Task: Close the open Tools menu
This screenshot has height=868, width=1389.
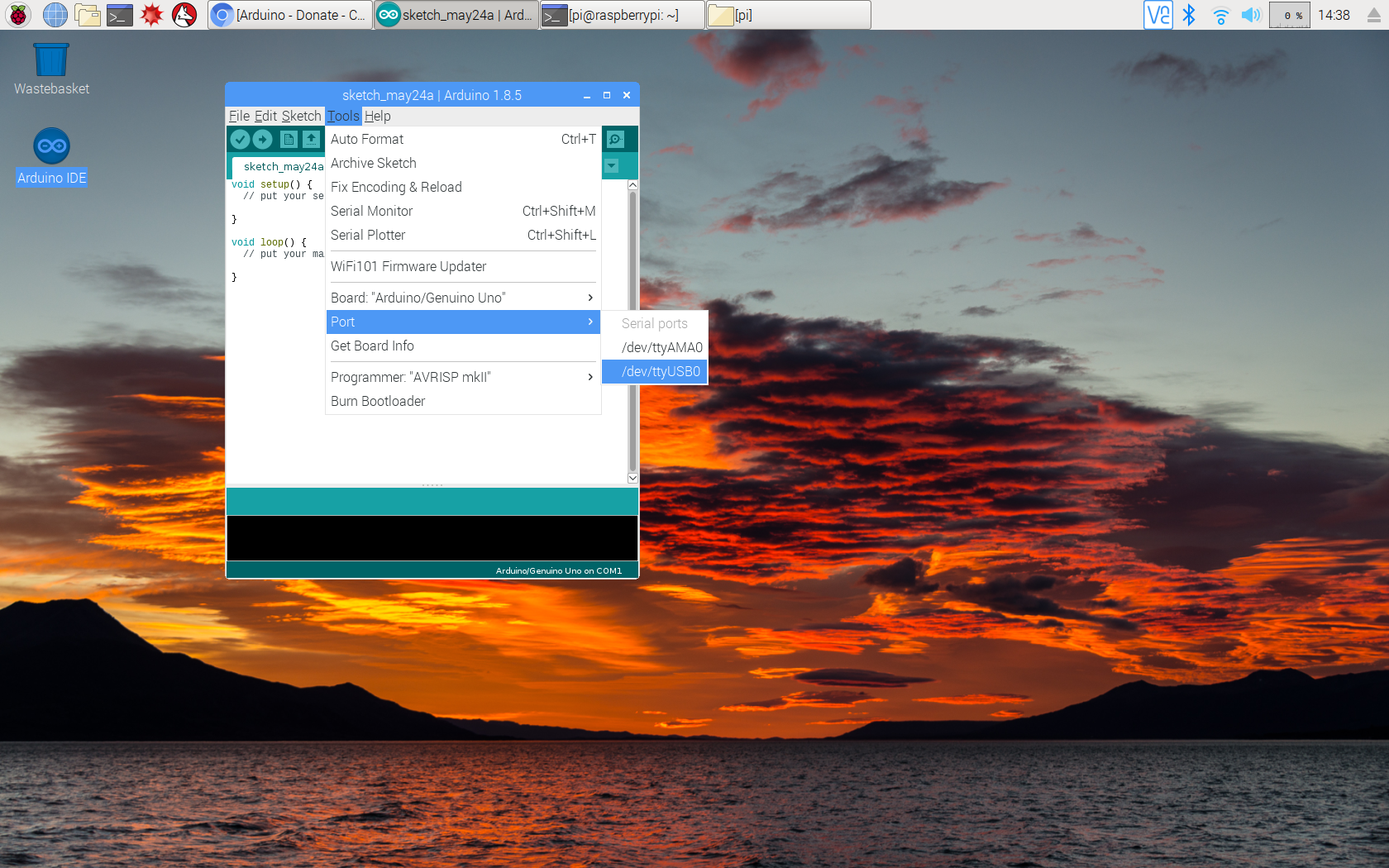Action: coord(343,116)
